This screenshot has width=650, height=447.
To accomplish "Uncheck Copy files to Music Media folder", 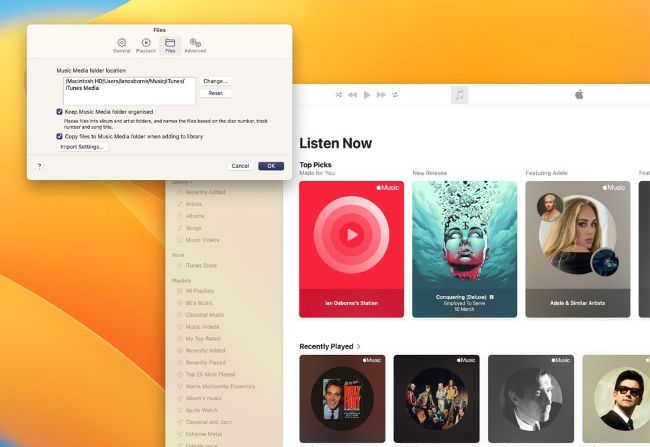I will point(59,136).
